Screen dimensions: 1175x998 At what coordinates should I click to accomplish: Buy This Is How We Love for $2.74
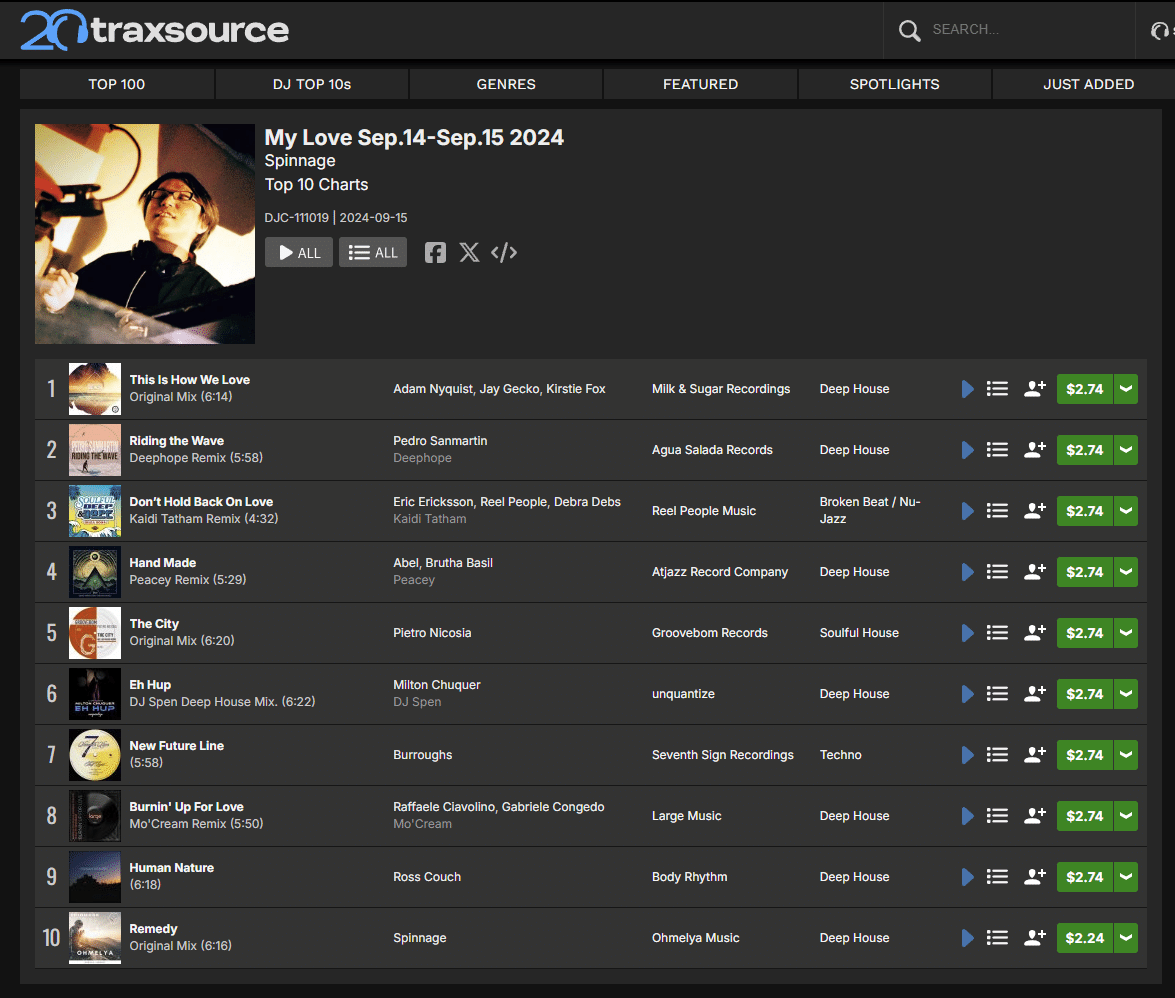pyautogui.click(x=1084, y=389)
